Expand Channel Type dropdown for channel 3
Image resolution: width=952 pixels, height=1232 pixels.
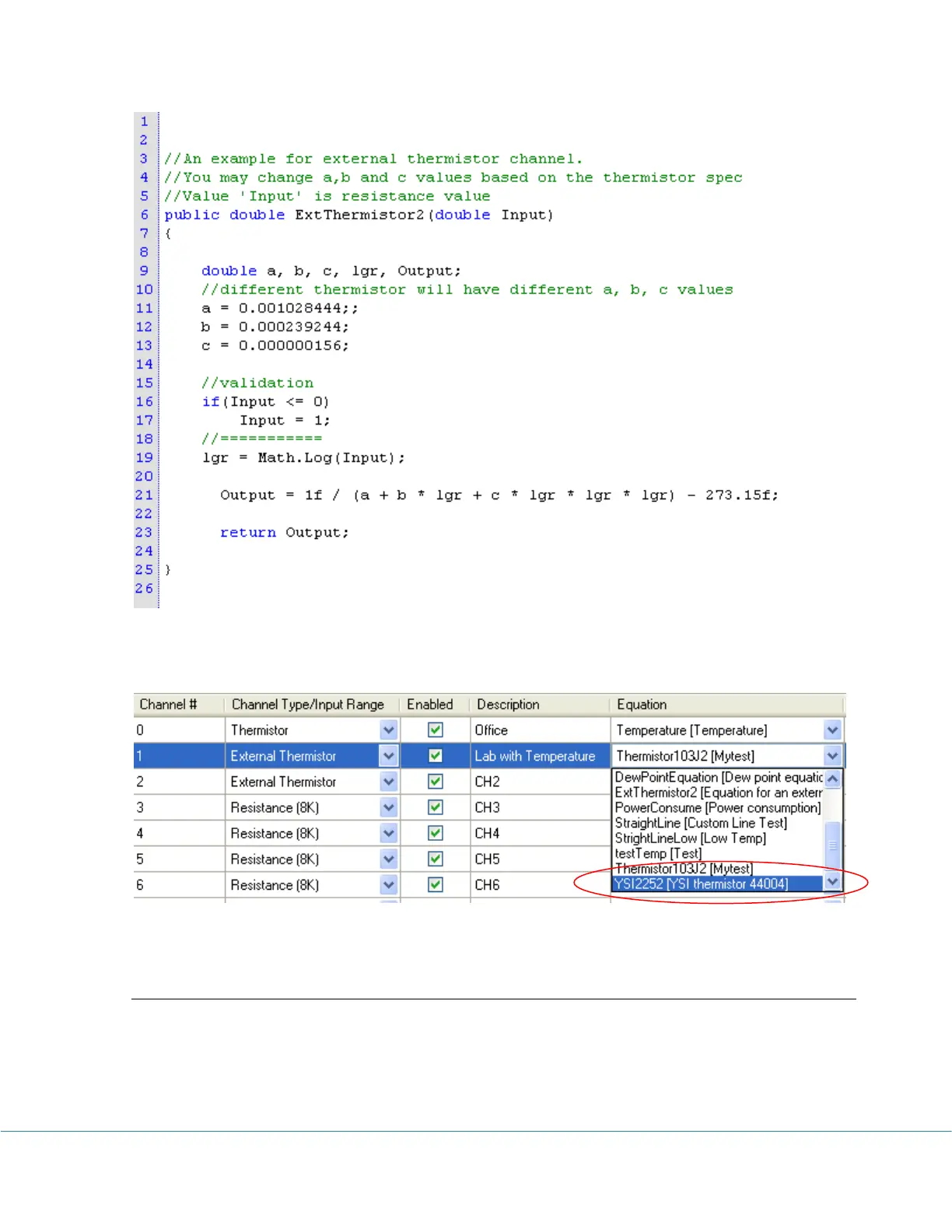[x=389, y=807]
